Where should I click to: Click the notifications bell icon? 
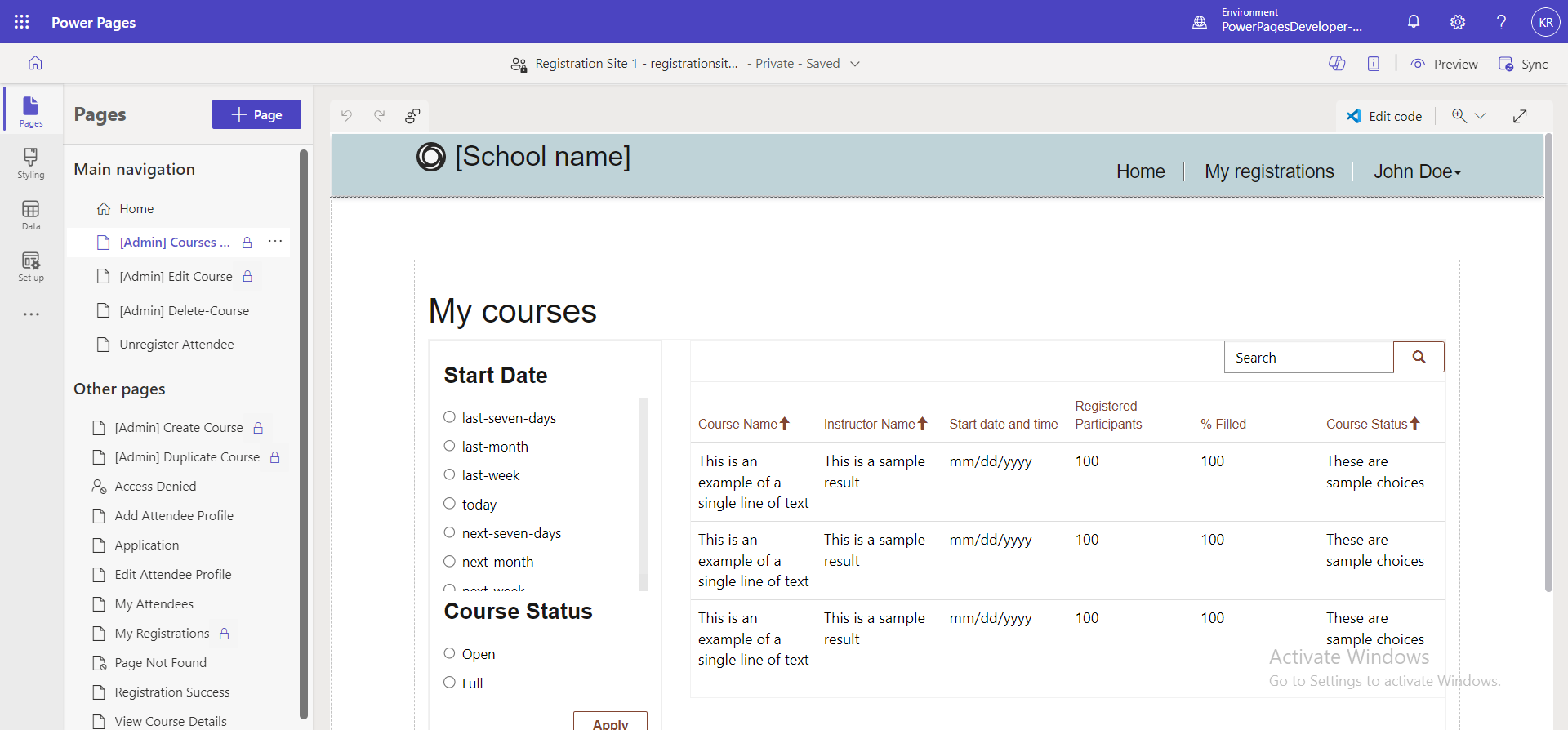(x=1414, y=22)
